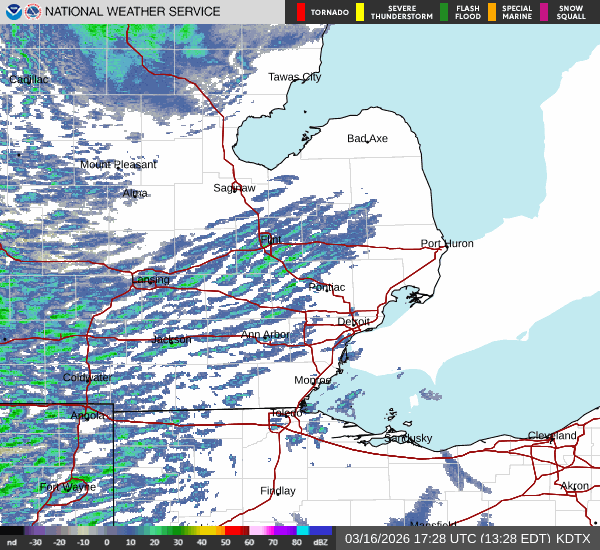Click the orange Special Marine legend swatch

[x=493, y=12]
